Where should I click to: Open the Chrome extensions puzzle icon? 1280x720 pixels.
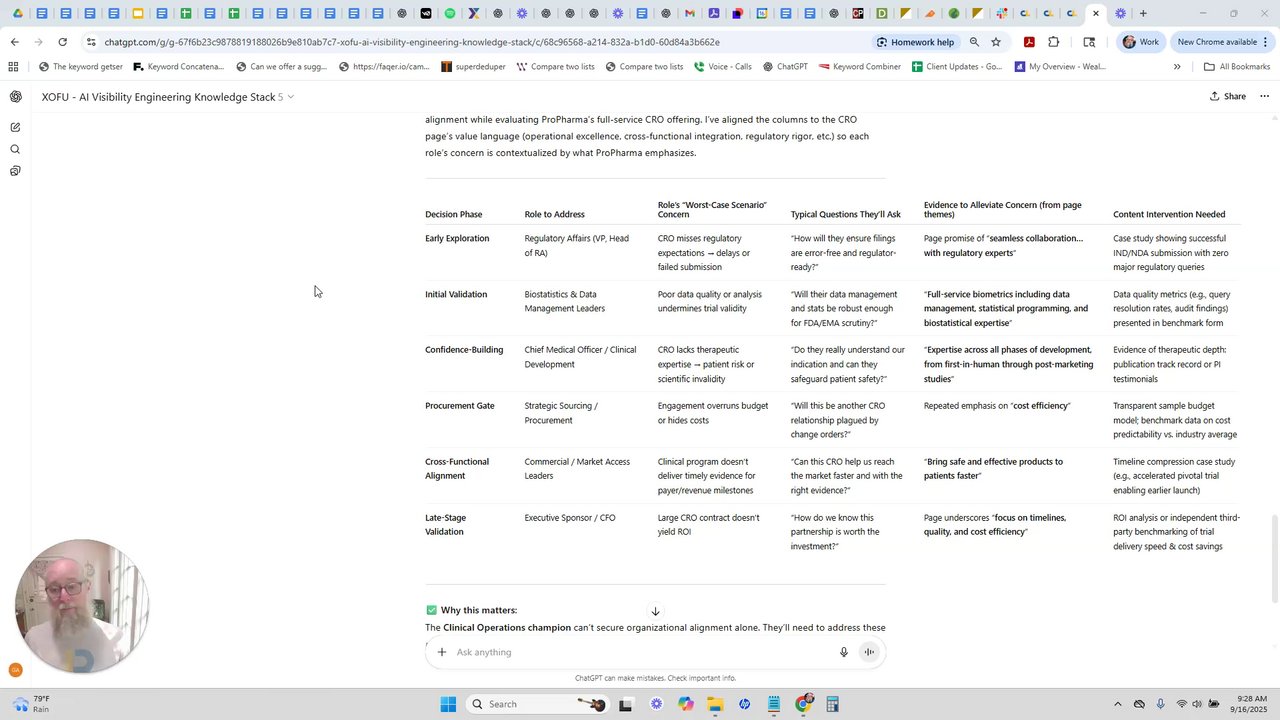(x=1054, y=42)
